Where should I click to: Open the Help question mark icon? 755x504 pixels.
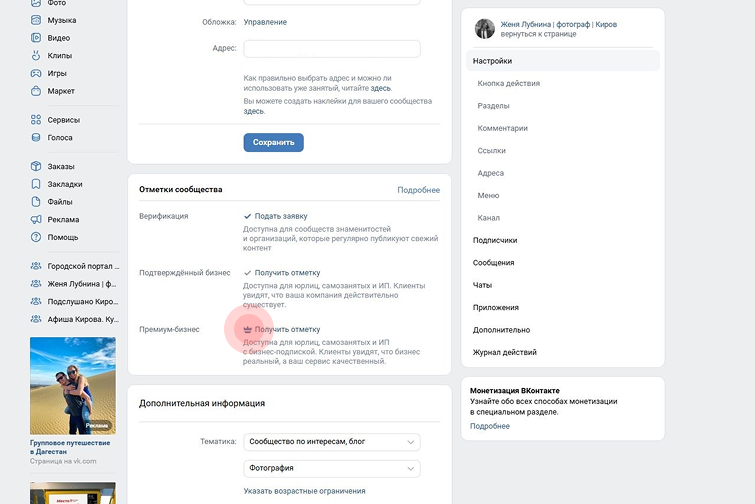click(x=36, y=237)
